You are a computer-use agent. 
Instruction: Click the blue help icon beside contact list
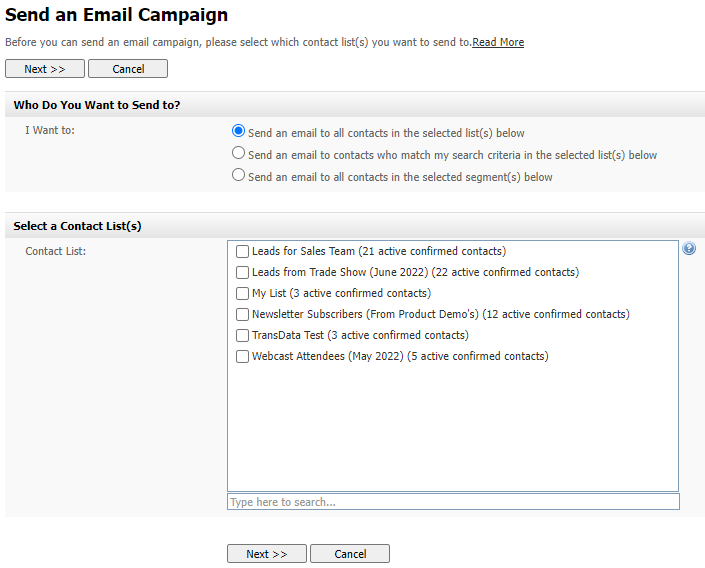click(689, 249)
